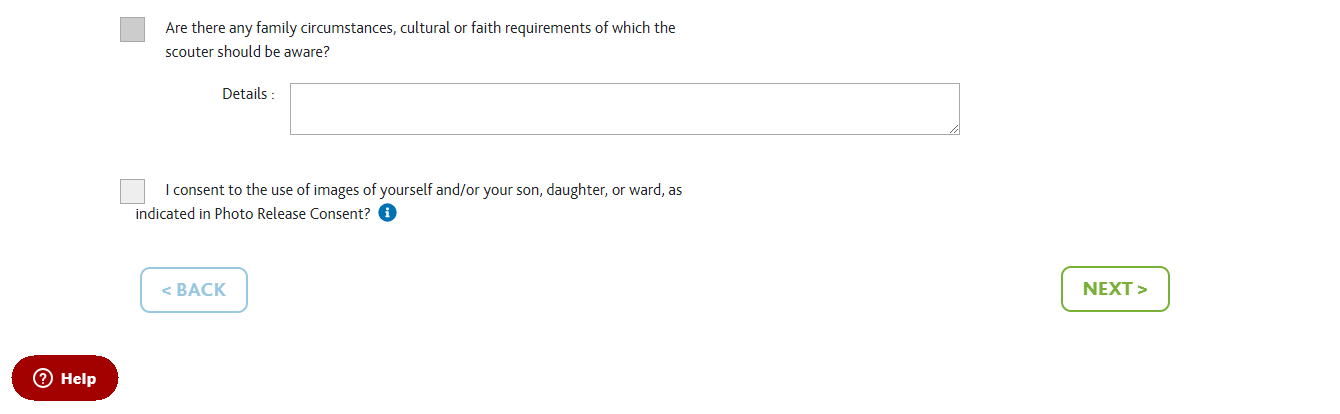Focus the empty box beside Details label
Screen dimensions: 1340x414
[x=625, y=109]
